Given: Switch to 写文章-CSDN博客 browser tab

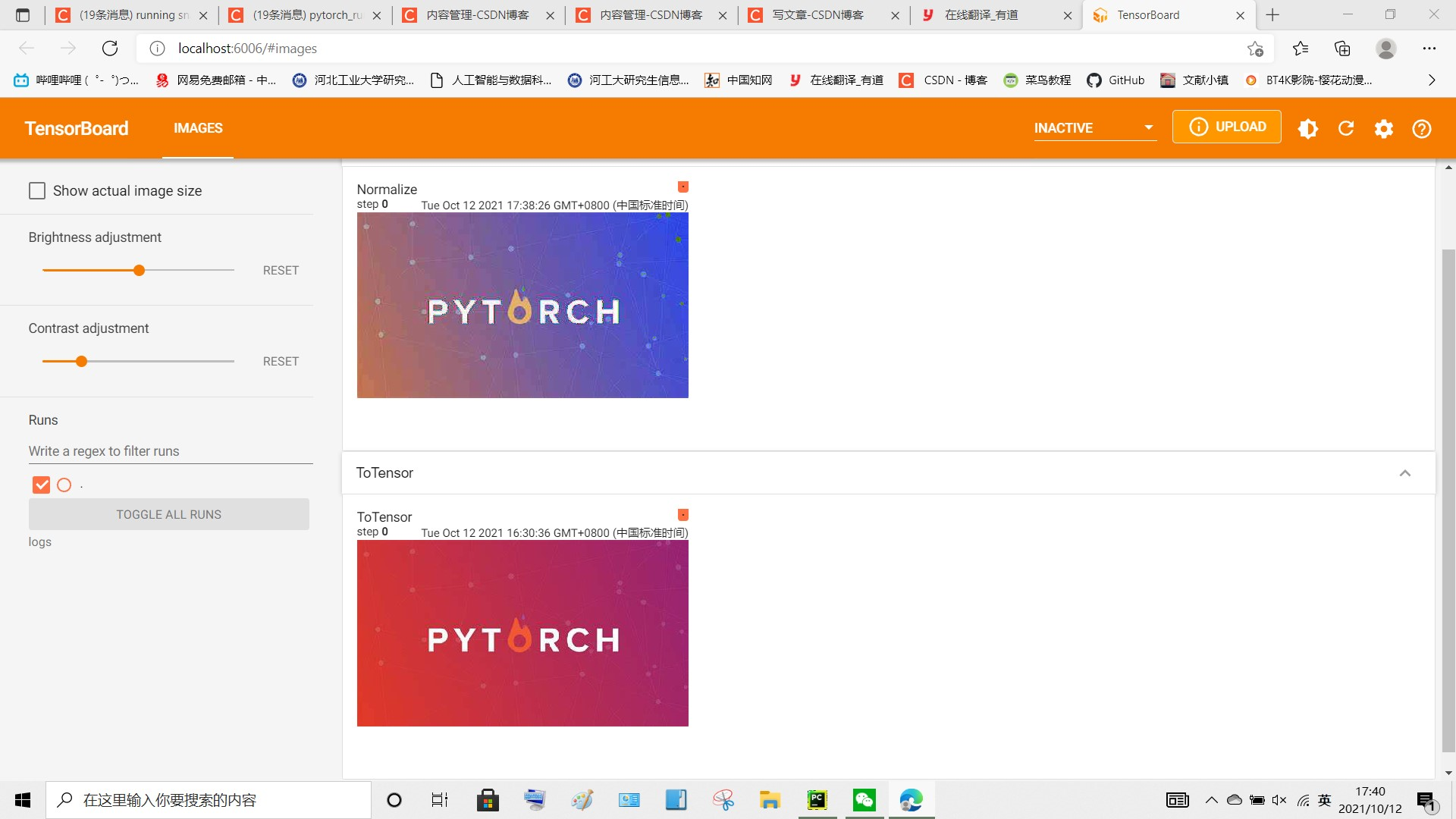Looking at the screenshot, I should [x=817, y=15].
